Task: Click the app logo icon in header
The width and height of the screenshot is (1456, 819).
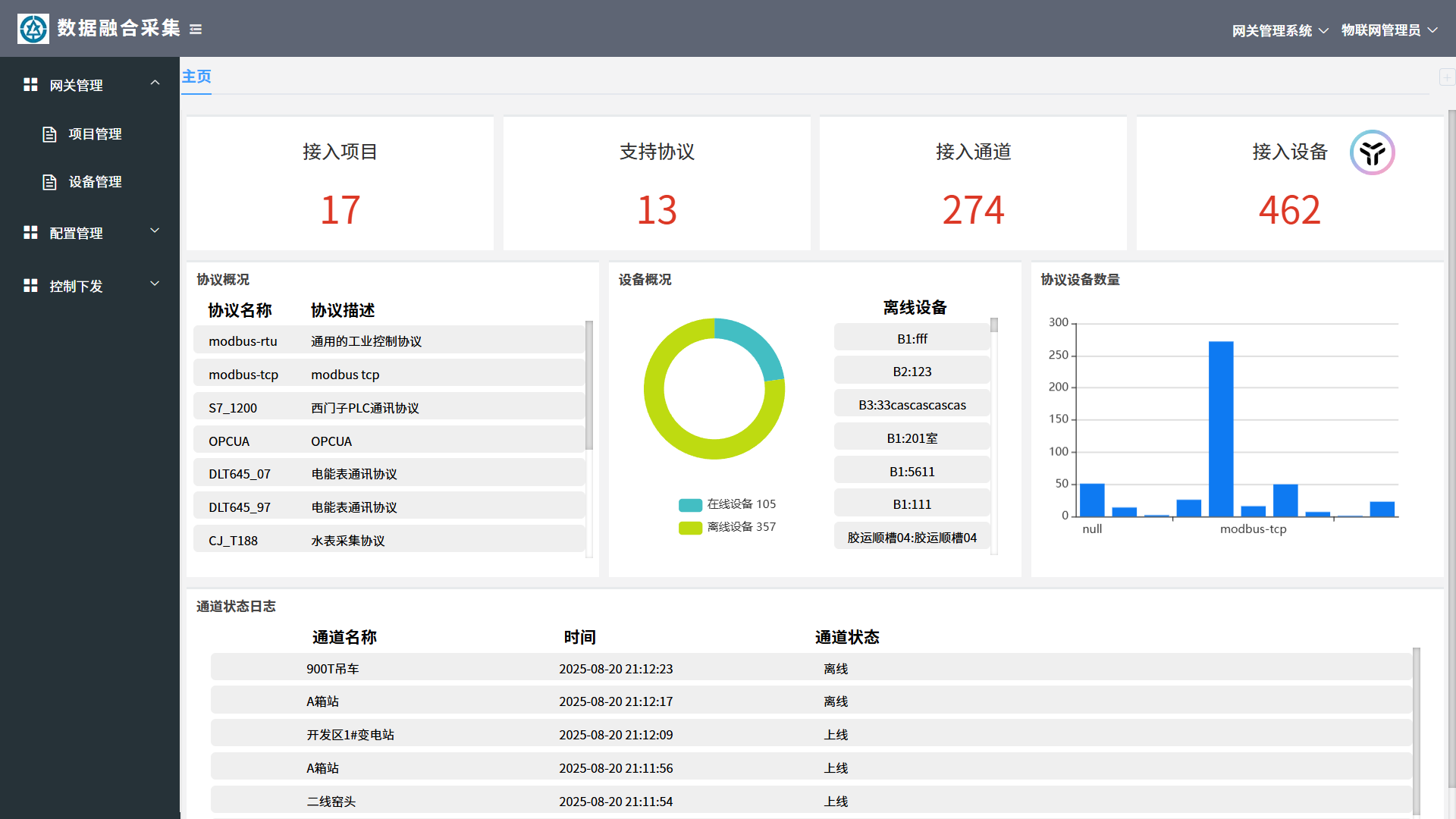Action: click(33, 29)
